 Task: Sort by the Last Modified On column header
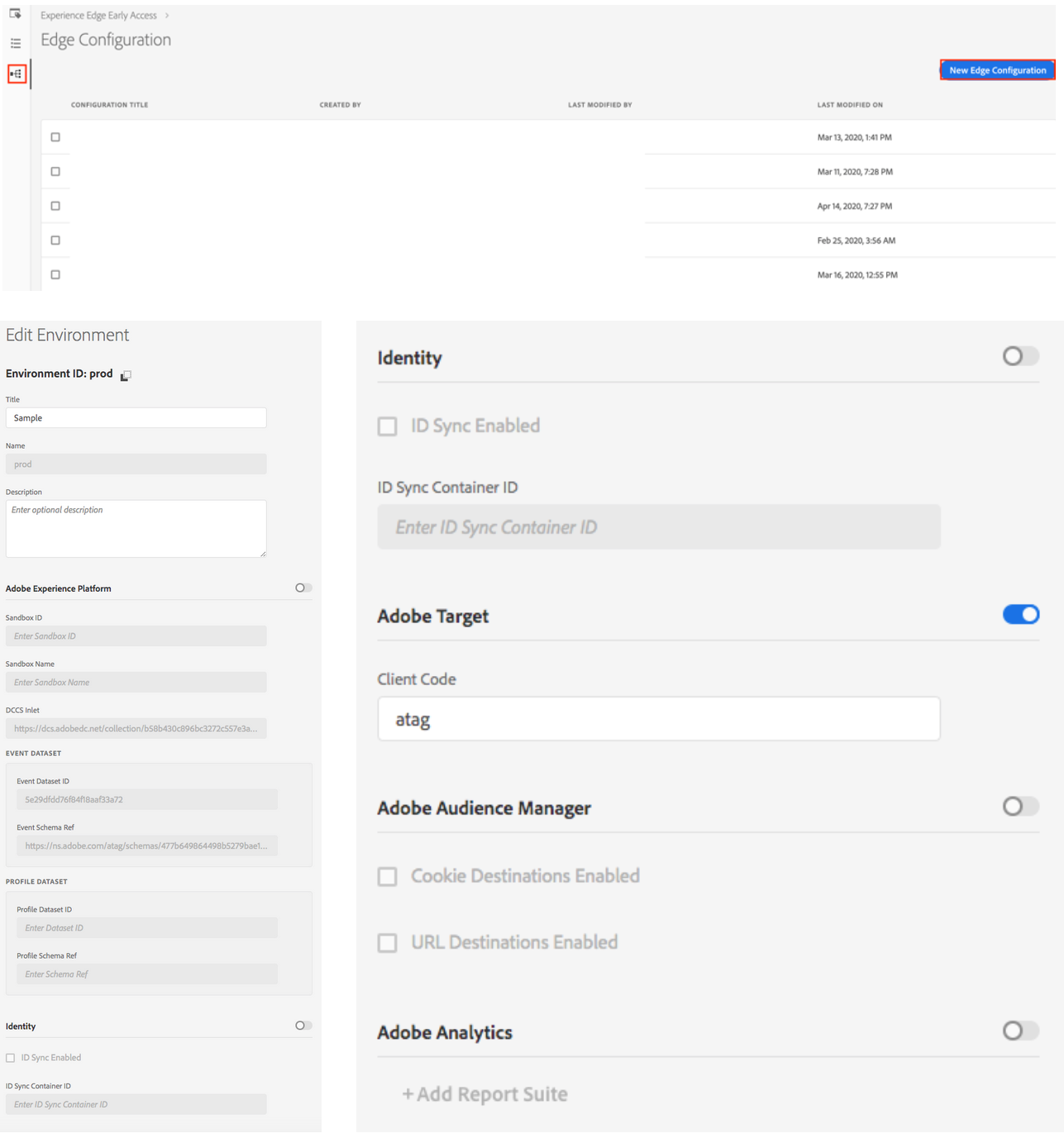coord(850,104)
